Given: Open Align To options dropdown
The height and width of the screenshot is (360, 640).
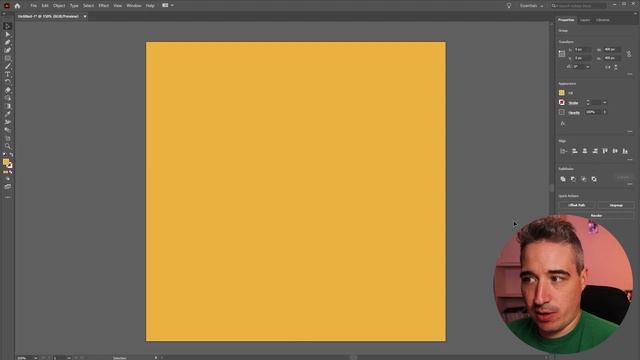Looking at the screenshot, I should pos(564,151).
